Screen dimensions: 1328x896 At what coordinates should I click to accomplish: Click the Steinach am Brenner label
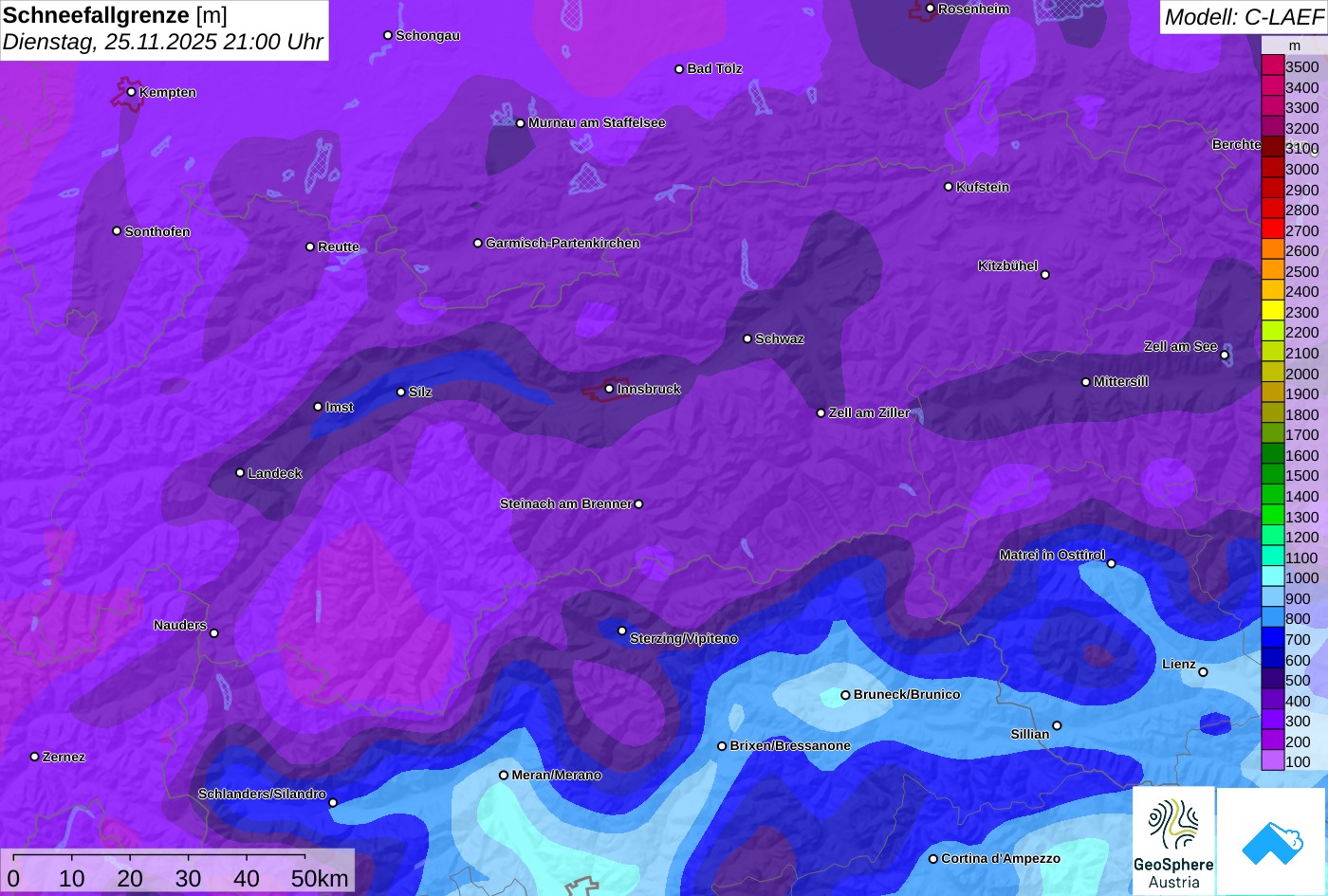pos(565,503)
